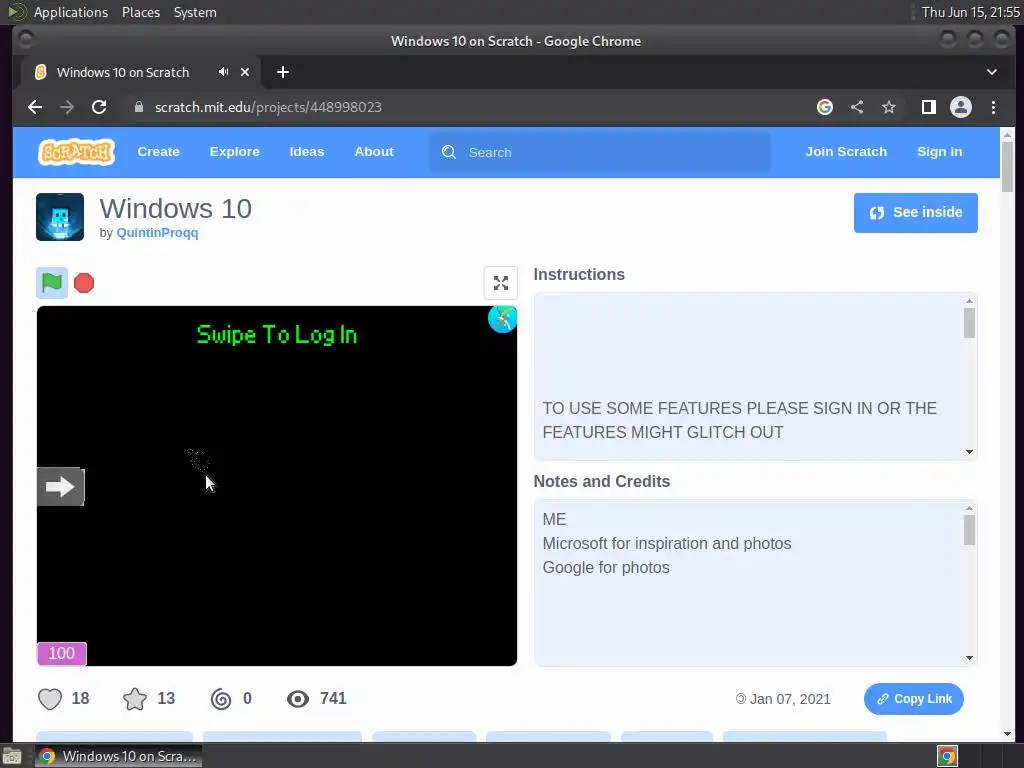
Task: Click taskbar Windows 10 on Scratch window button
Action: click(118, 756)
